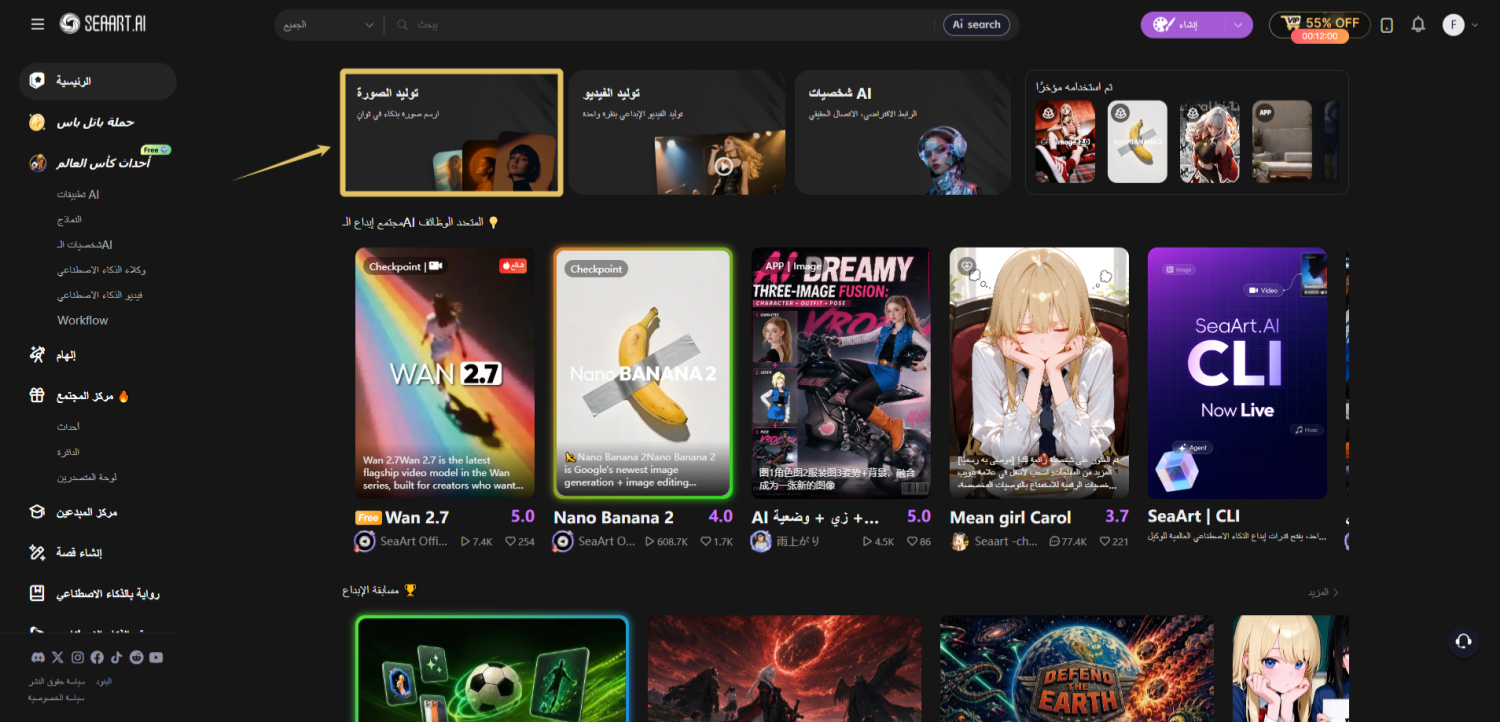1500x722 pixels.
Task: Click the SeaArt.AI logo
Action: pyautogui.click(x=103, y=24)
